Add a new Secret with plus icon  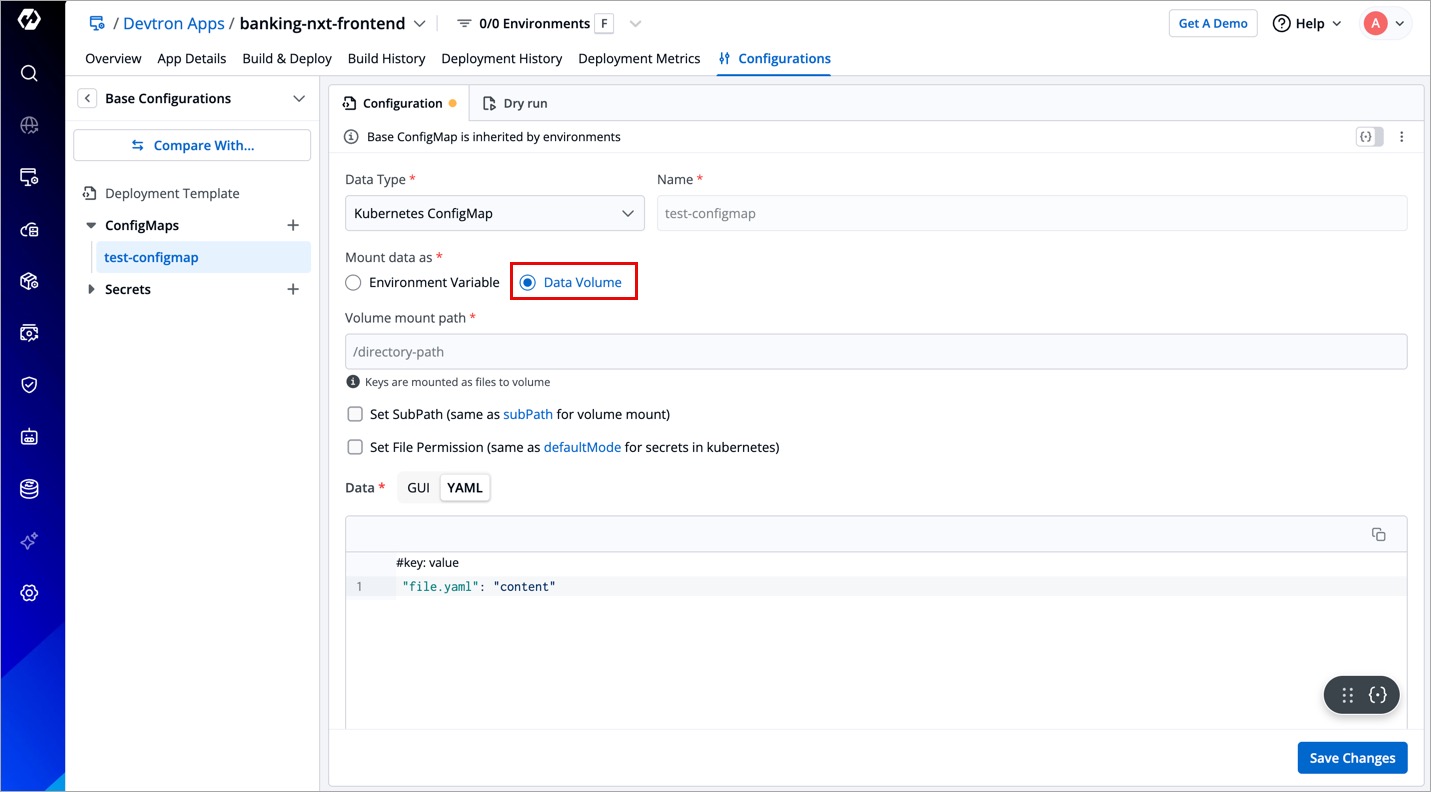293,290
